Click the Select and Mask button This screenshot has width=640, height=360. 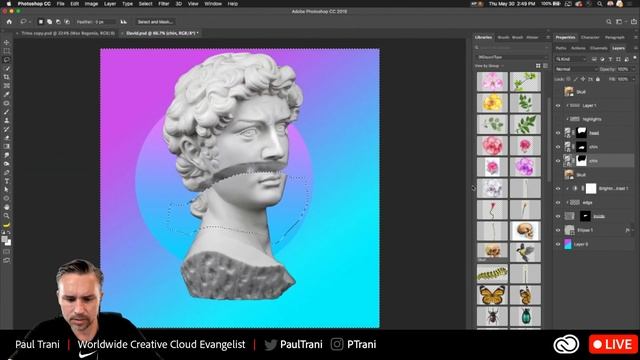coord(155,22)
